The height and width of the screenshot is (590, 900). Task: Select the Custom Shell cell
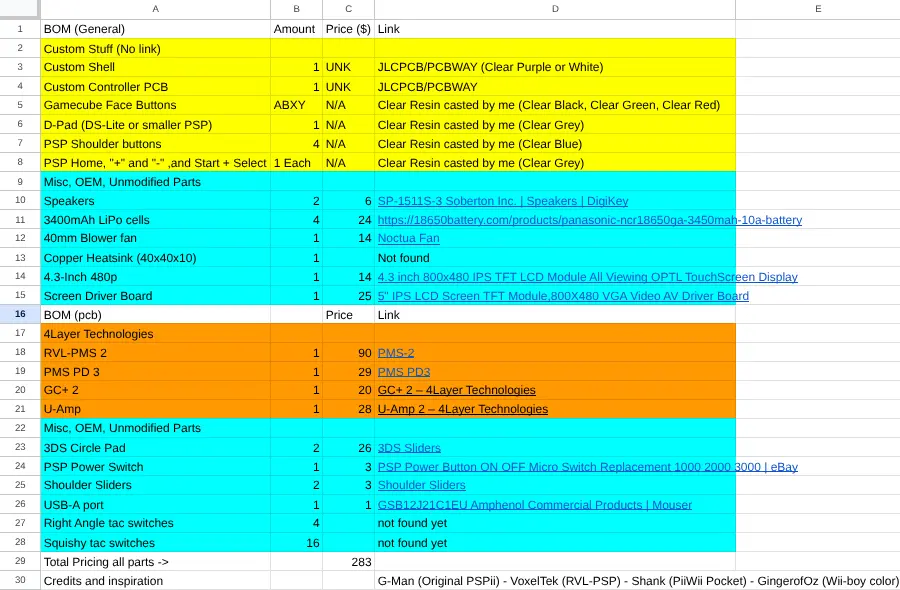point(156,67)
